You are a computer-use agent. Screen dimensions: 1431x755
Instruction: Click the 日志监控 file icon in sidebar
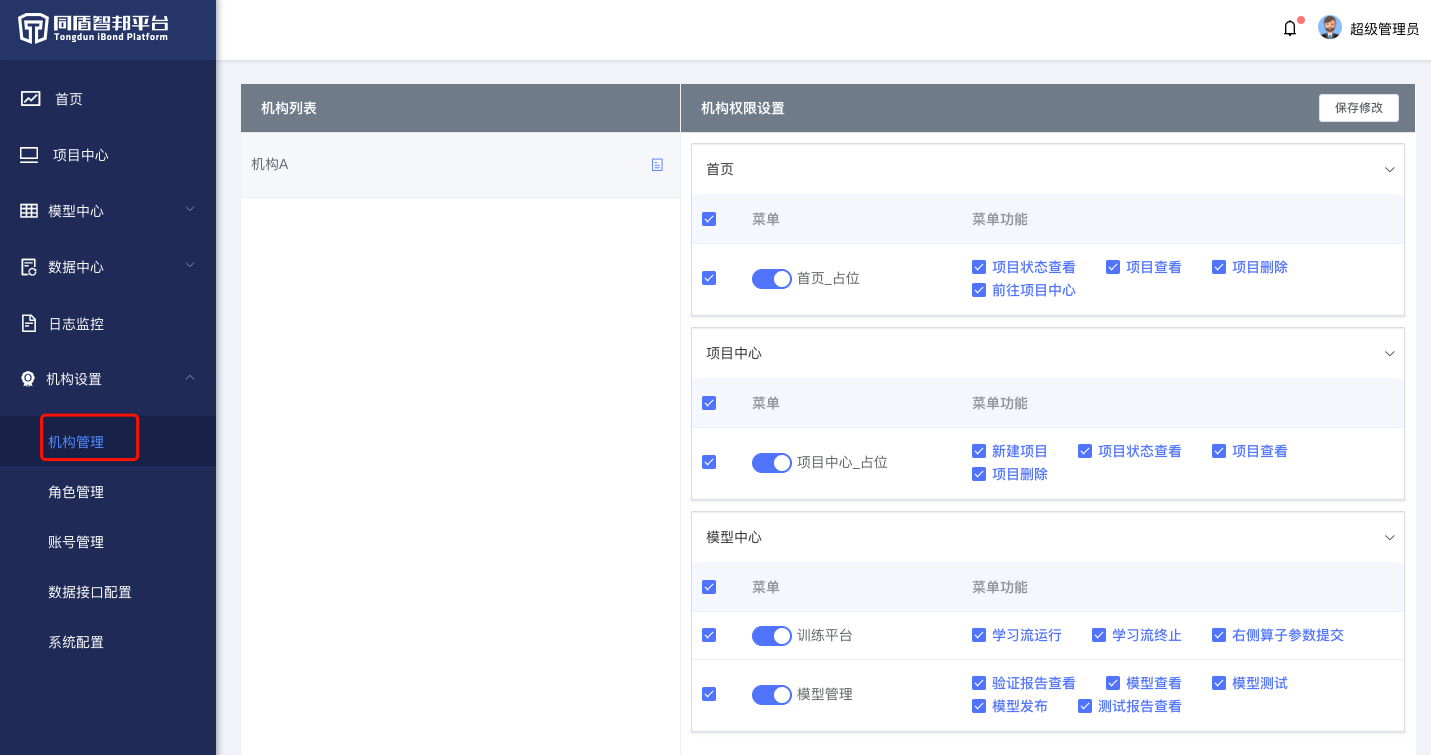point(29,323)
